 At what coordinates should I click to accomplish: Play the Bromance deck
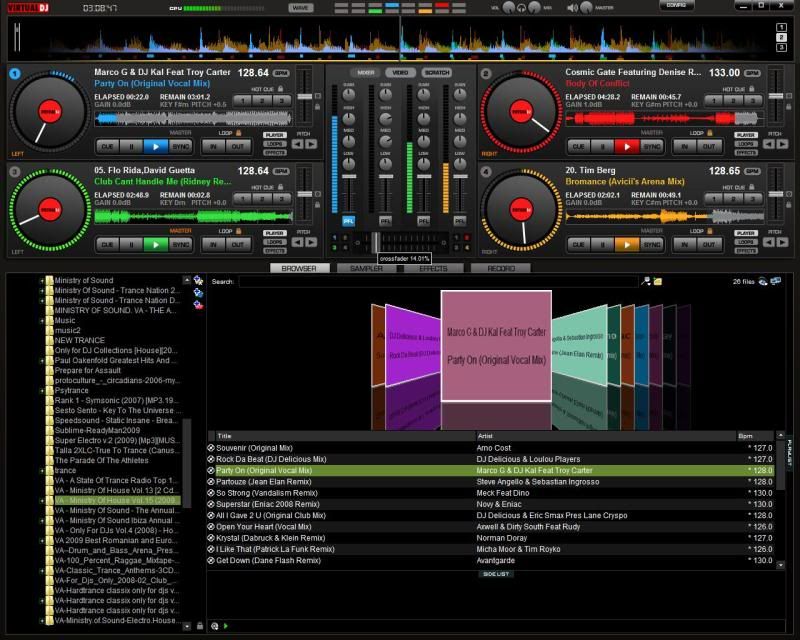(627, 245)
